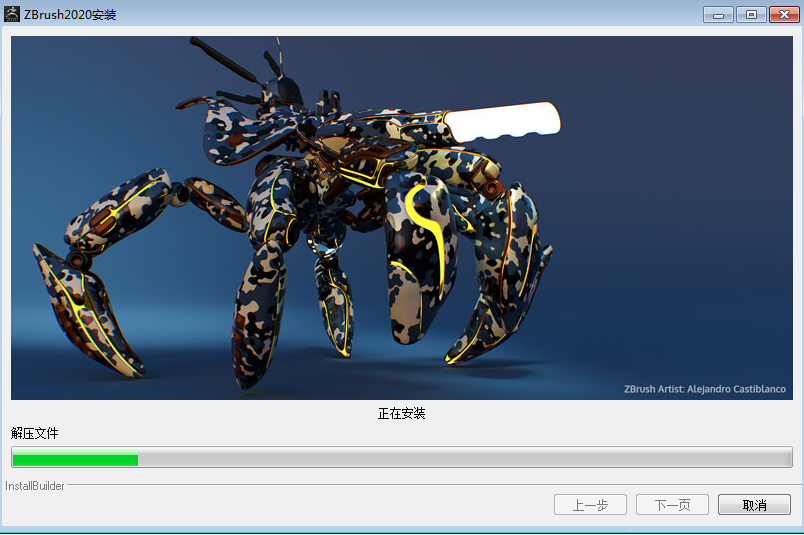This screenshot has height=535, width=804.
Task: Click the InstallBuilder label at bottom left
Action: (35, 486)
